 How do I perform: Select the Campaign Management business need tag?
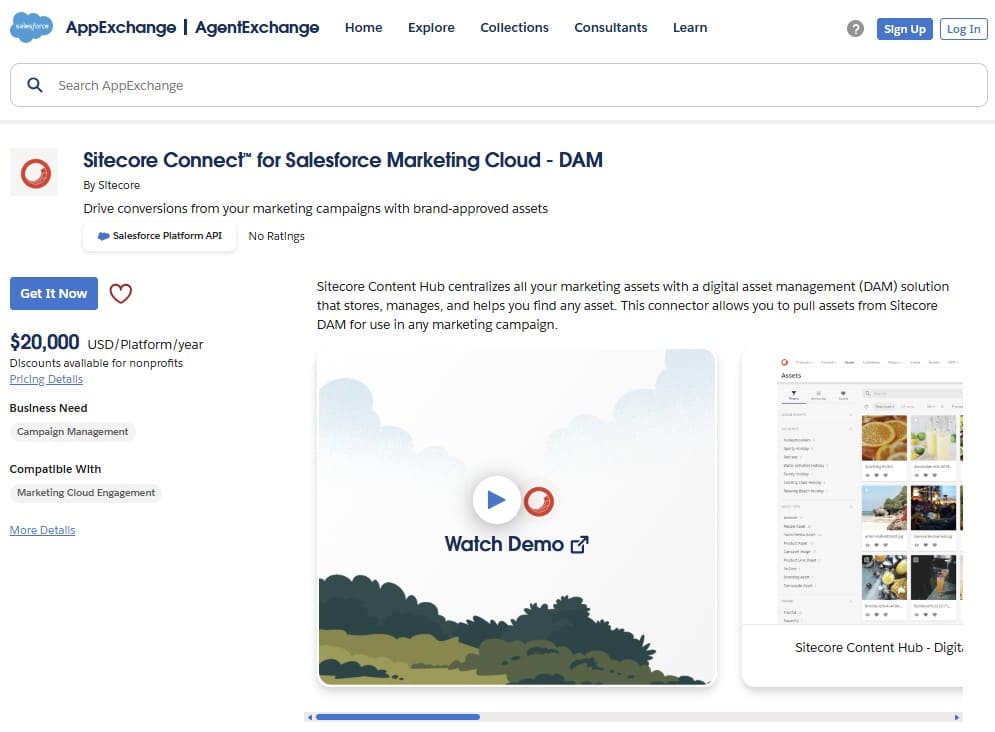72,431
